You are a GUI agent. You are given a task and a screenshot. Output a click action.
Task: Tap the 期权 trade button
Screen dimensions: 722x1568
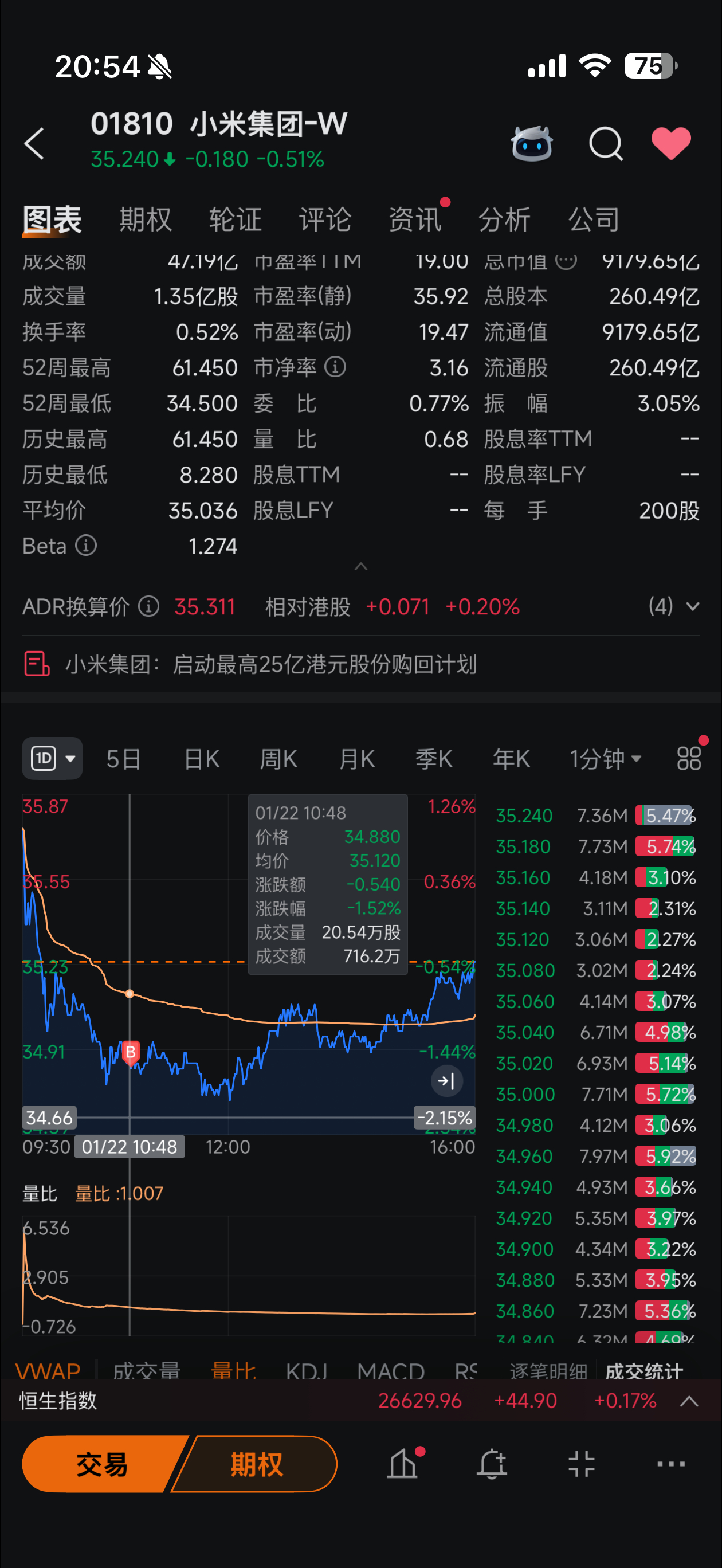[256, 1463]
